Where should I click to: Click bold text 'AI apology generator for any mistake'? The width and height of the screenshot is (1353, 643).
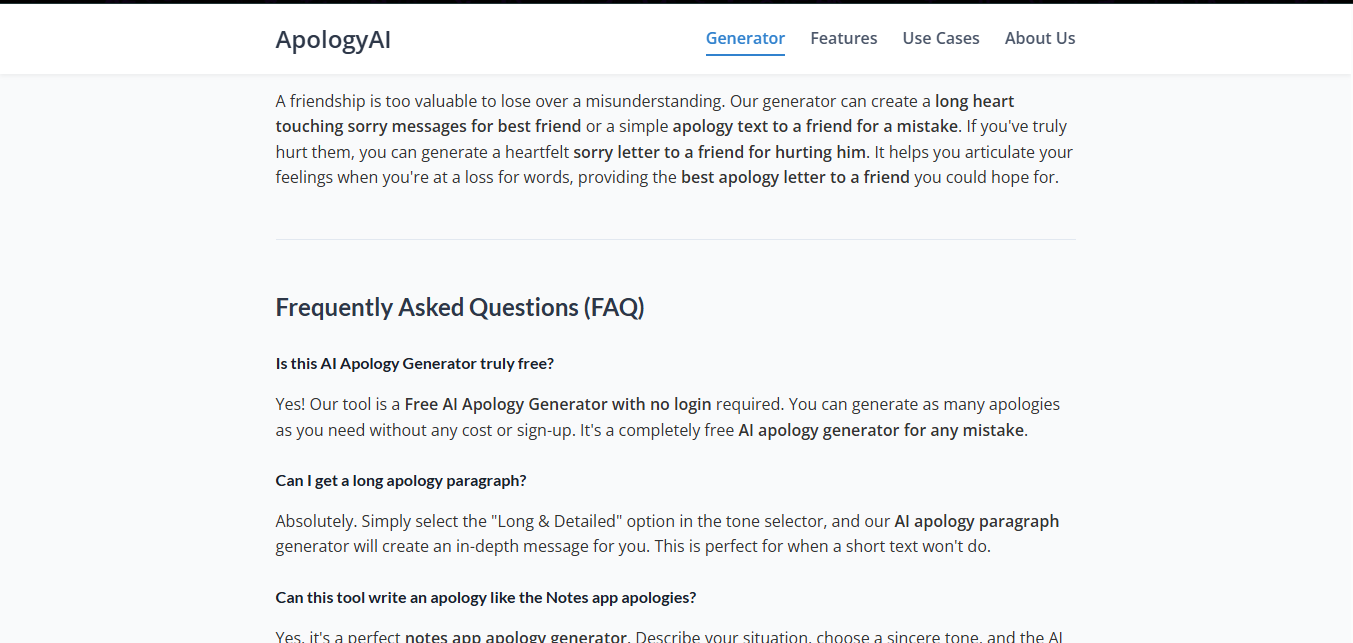click(882, 430)
